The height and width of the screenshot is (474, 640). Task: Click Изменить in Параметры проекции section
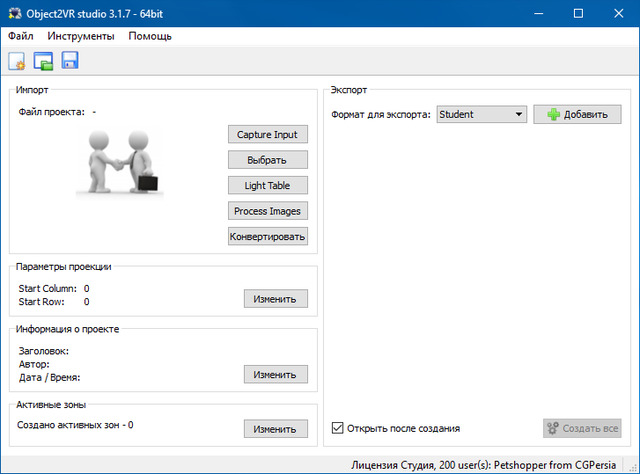pyautogui.click(x=275, y=298)
